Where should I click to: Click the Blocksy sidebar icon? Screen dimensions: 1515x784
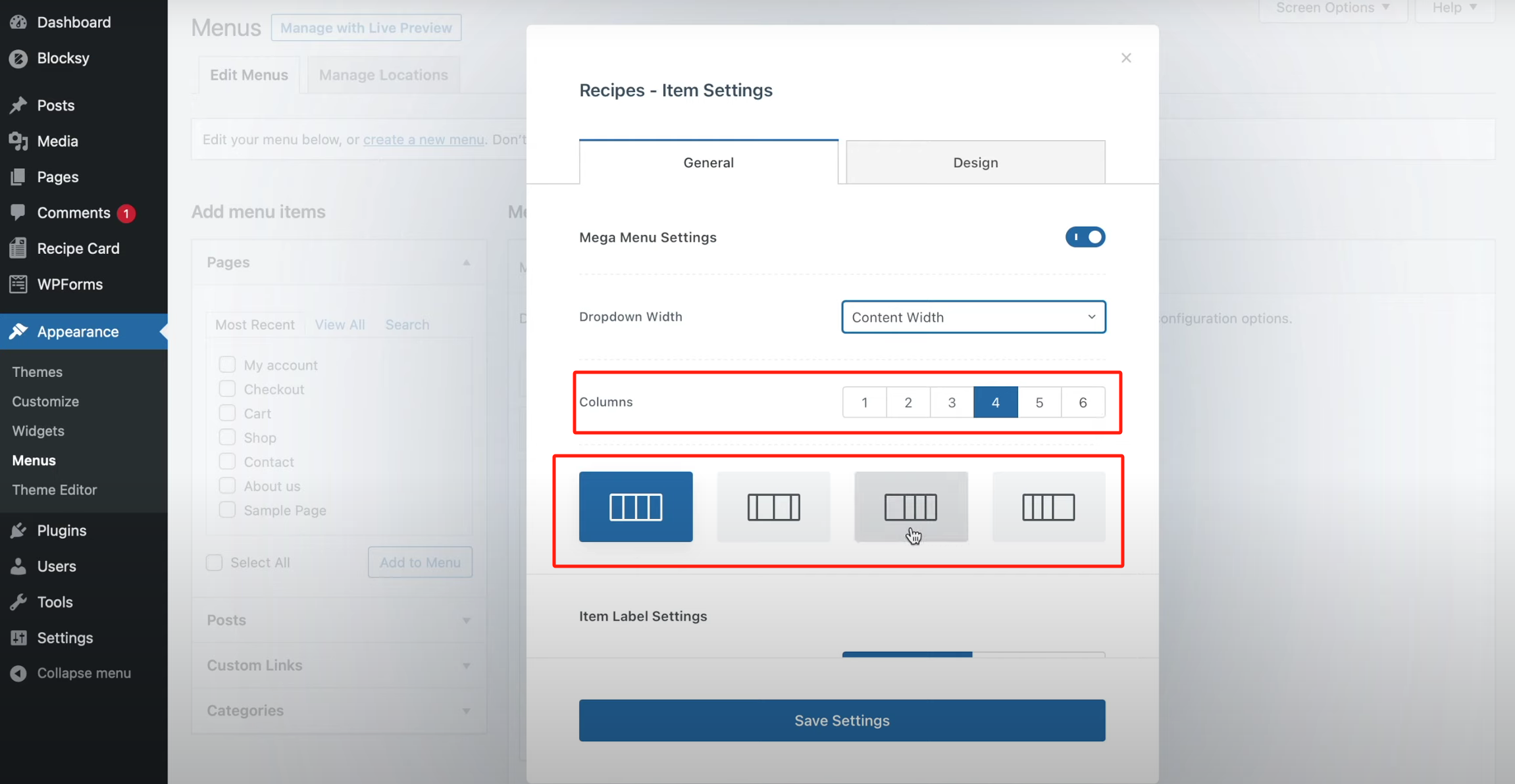point(18,59)
